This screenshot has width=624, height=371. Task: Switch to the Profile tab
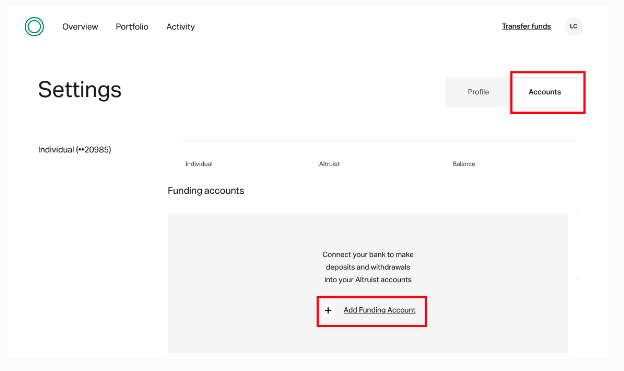[478, 92]
